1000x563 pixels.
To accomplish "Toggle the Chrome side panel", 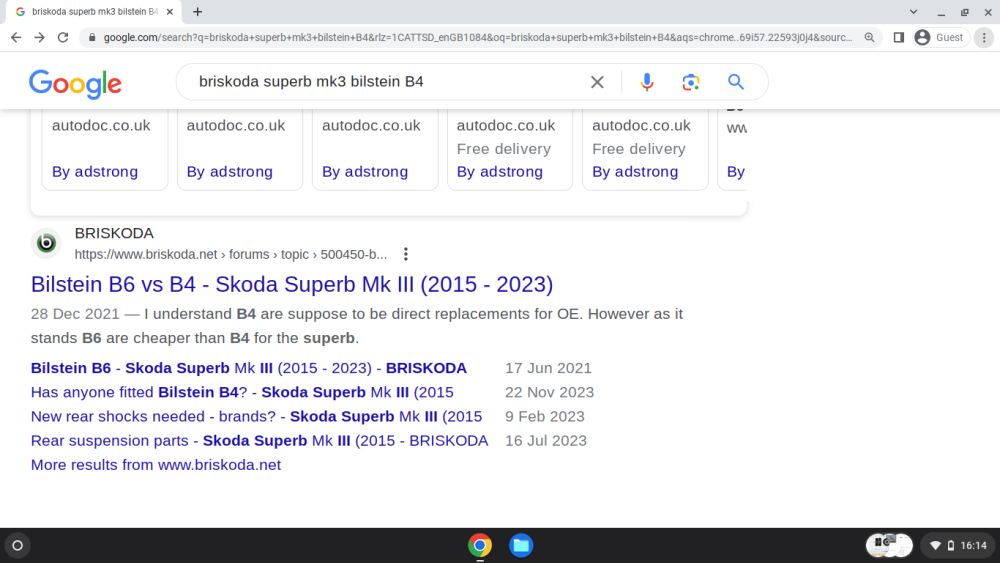I will click(x=899, y=38).
